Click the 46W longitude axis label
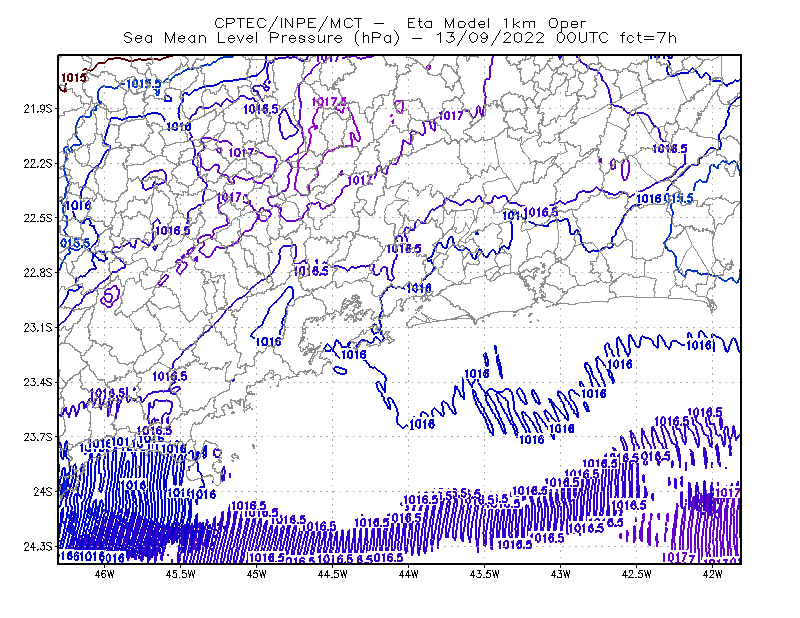 [105, 574]
